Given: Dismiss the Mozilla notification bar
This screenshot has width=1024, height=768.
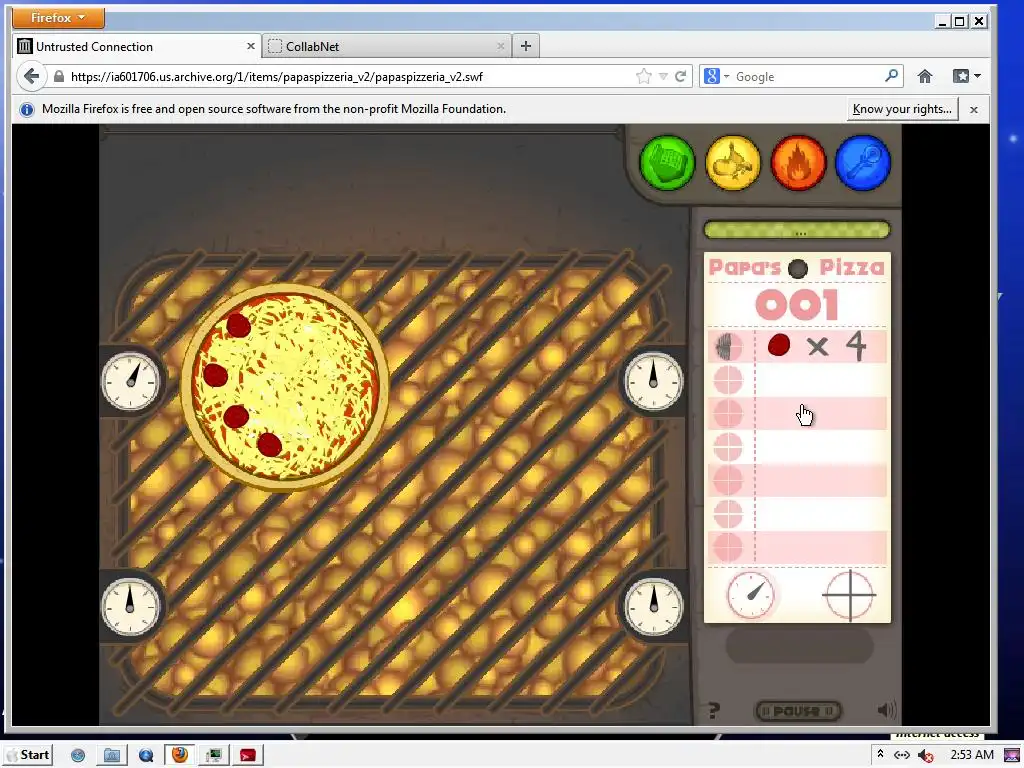Looking at the screenshot, I should point(974,109).
